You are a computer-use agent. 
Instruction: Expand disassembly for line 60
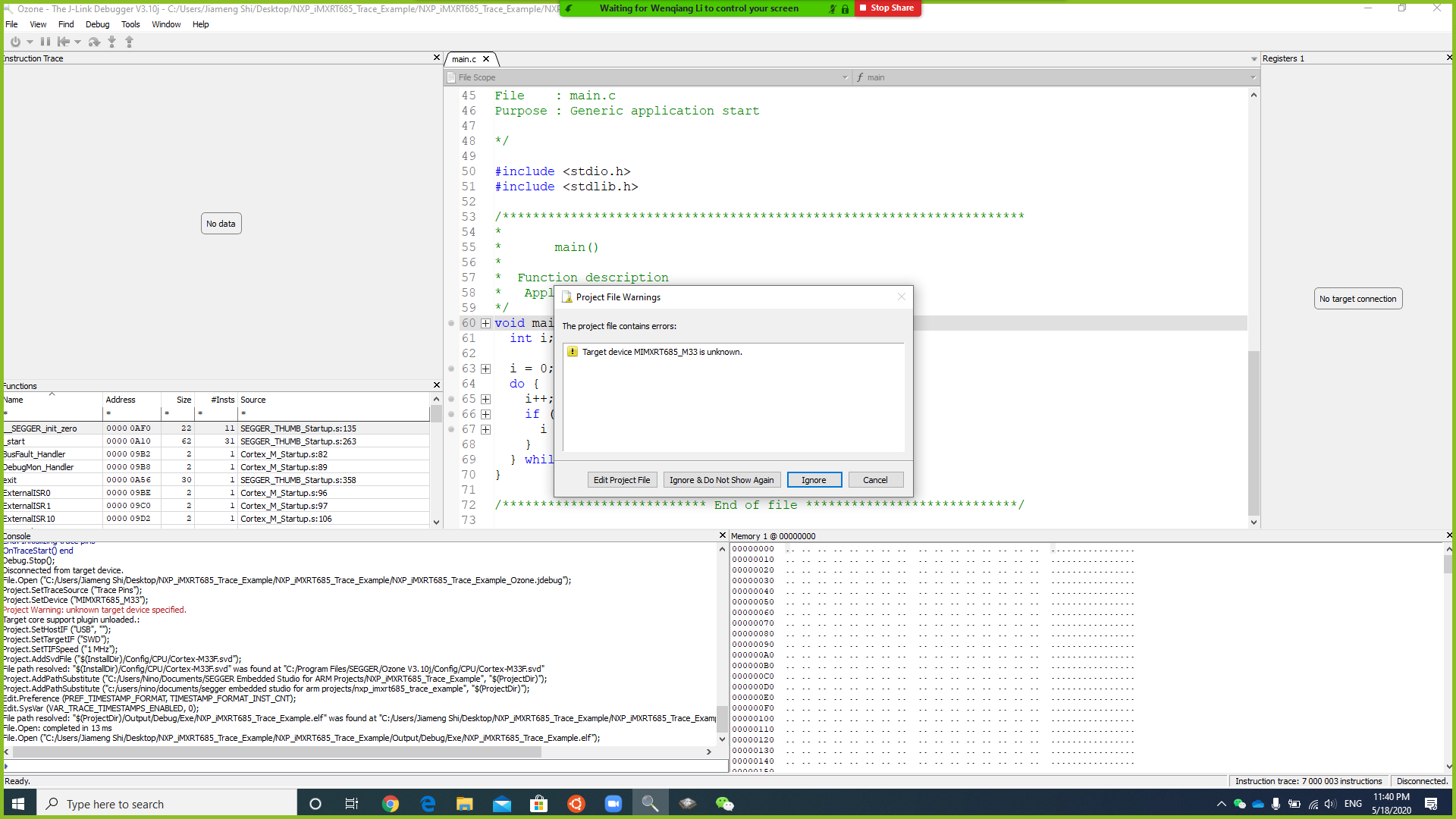tap(486, 323)
